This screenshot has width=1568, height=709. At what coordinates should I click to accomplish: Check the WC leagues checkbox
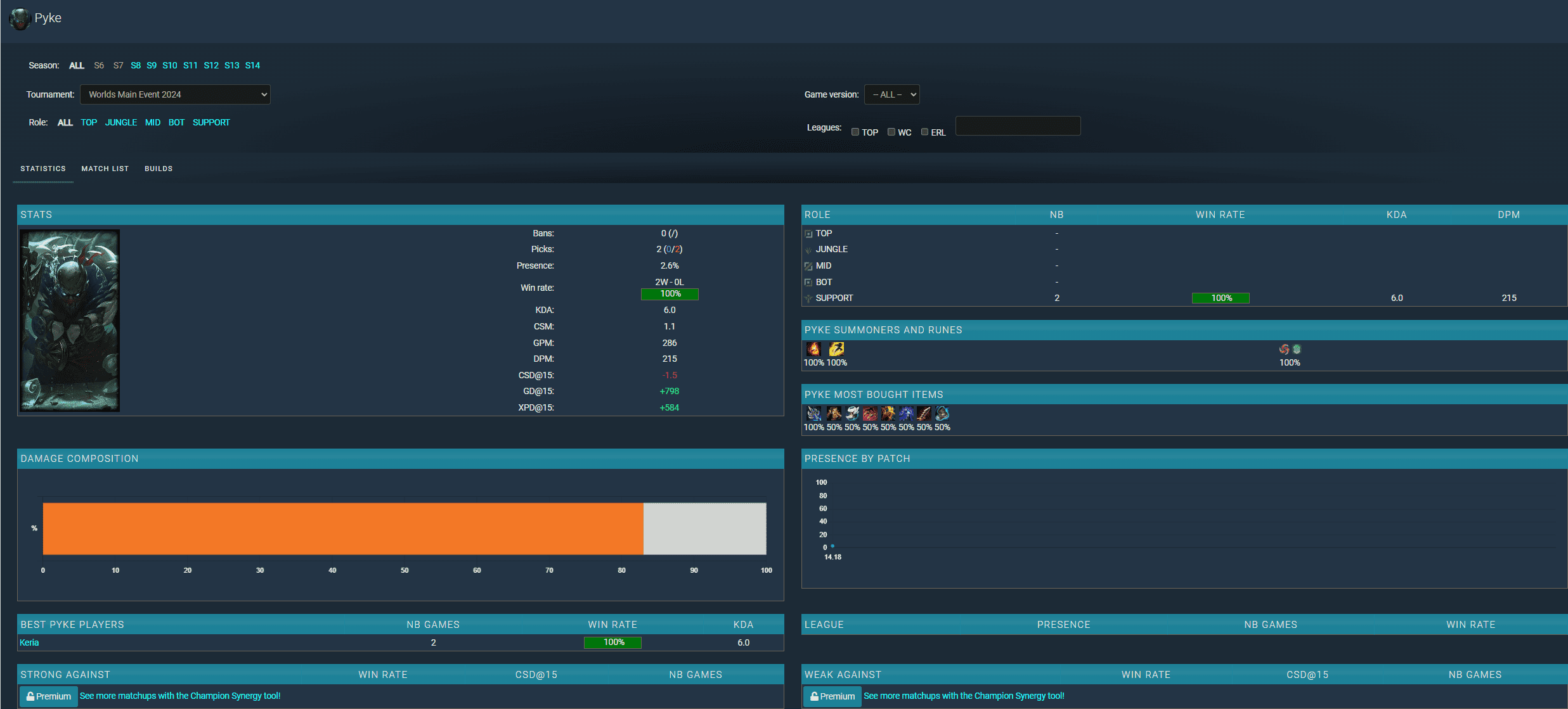[x=891, y=132]
